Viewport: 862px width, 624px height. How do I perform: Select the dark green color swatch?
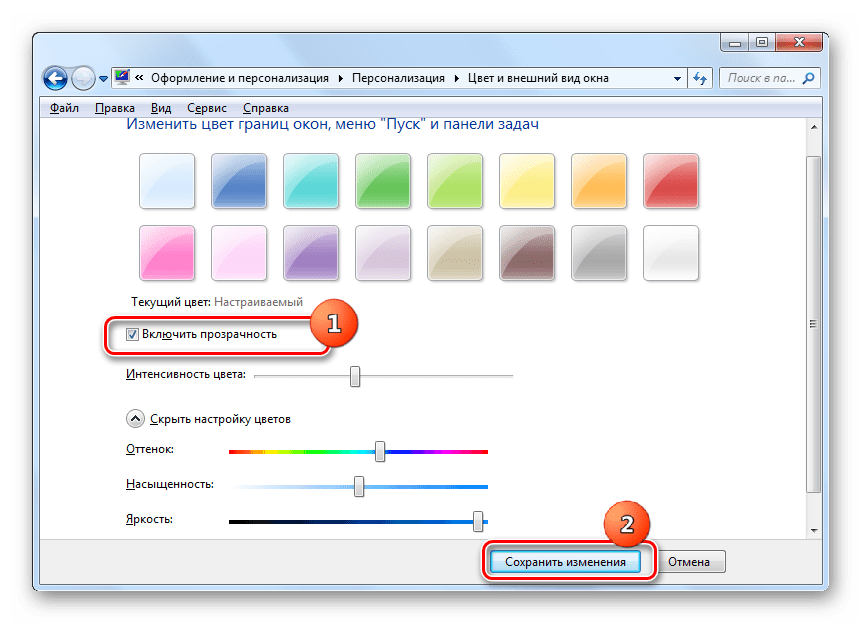383,181
